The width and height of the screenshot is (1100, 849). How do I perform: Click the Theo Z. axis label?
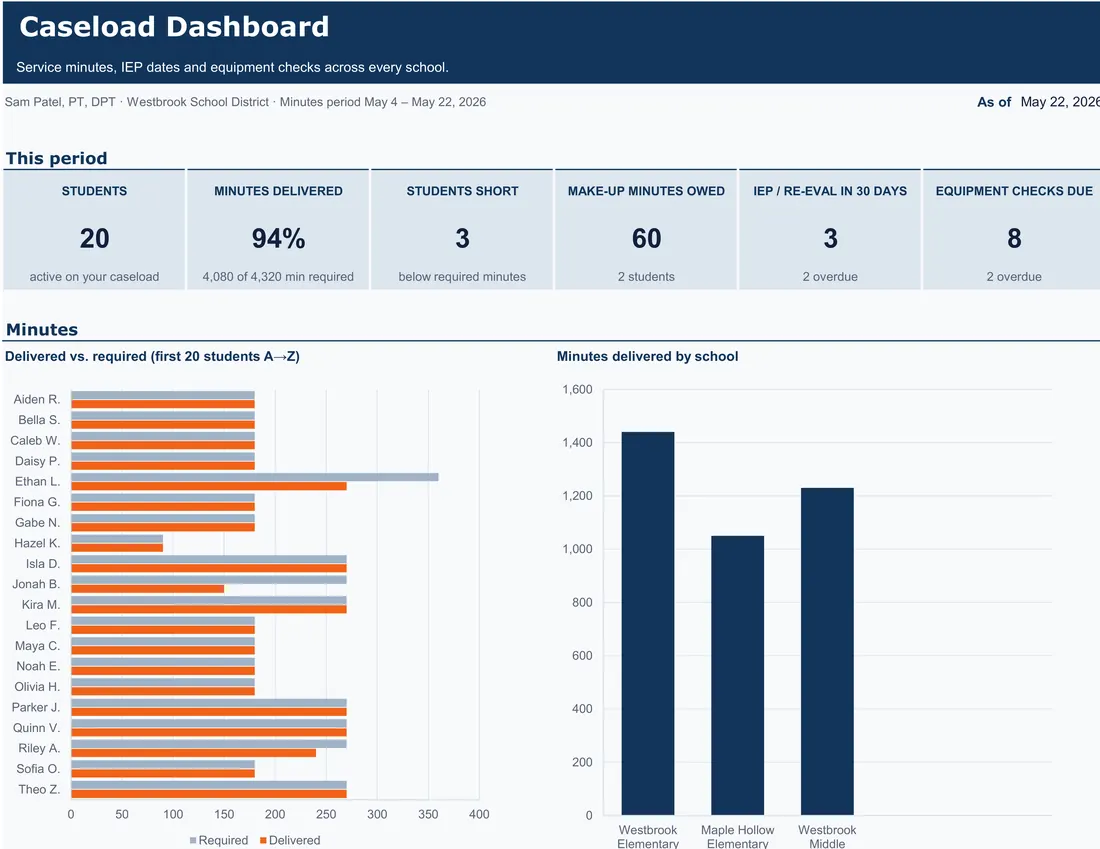click(x=39, y=789)
